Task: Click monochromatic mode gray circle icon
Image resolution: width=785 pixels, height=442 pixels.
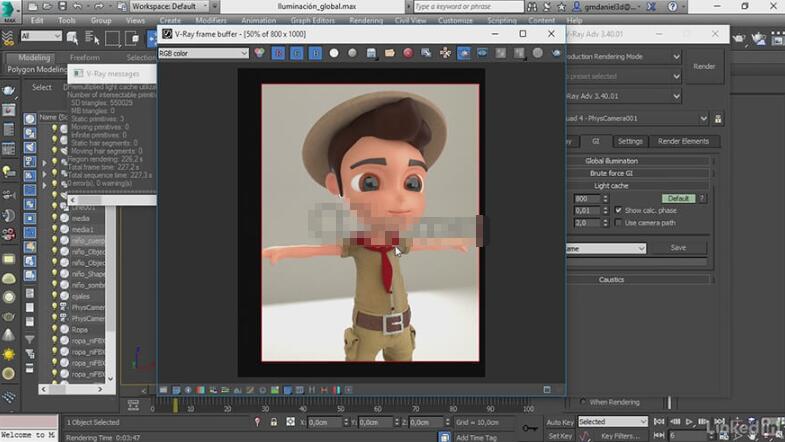Action: 352,53
